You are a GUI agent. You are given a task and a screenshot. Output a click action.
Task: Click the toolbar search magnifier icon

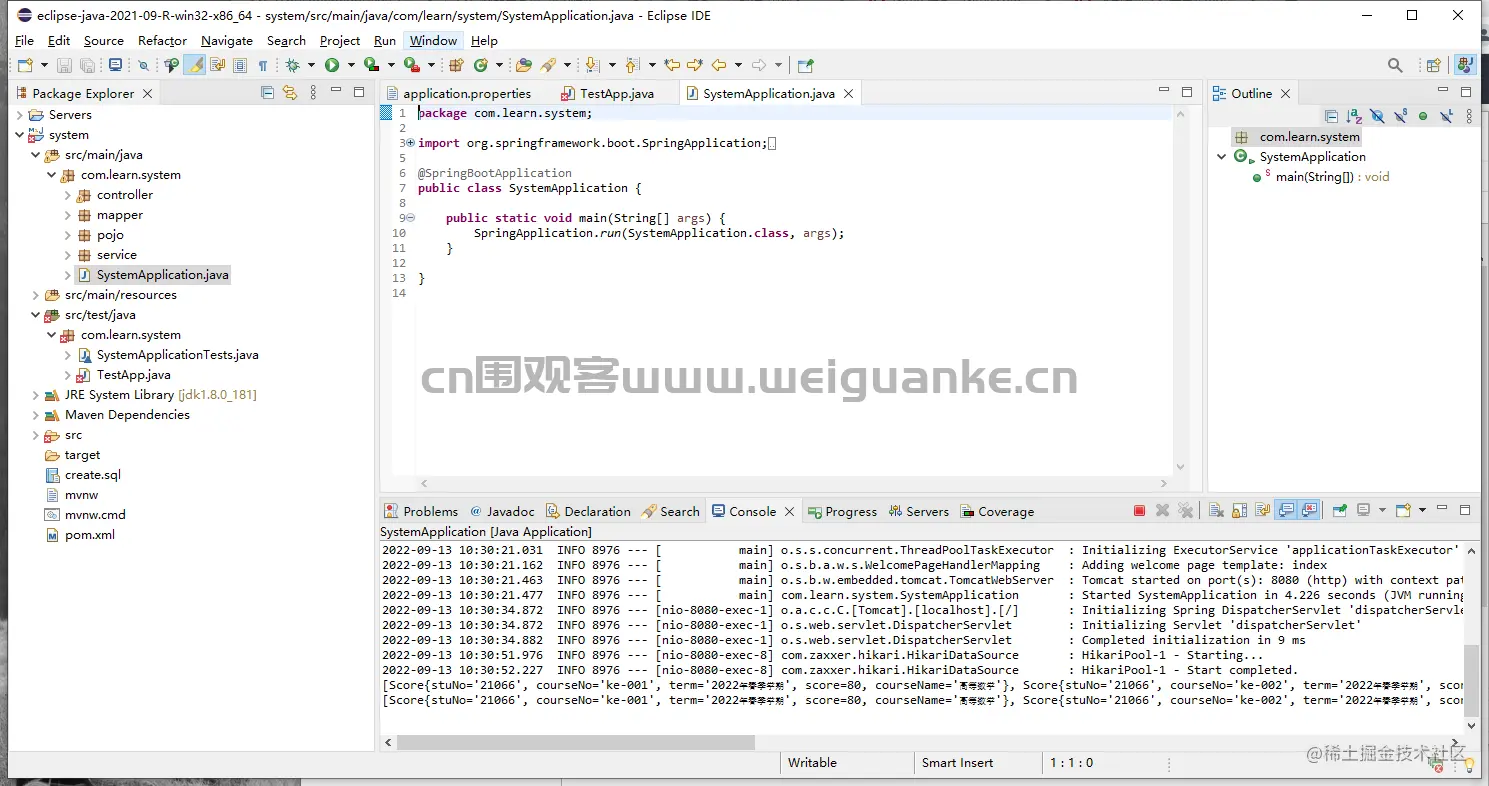1395,65
